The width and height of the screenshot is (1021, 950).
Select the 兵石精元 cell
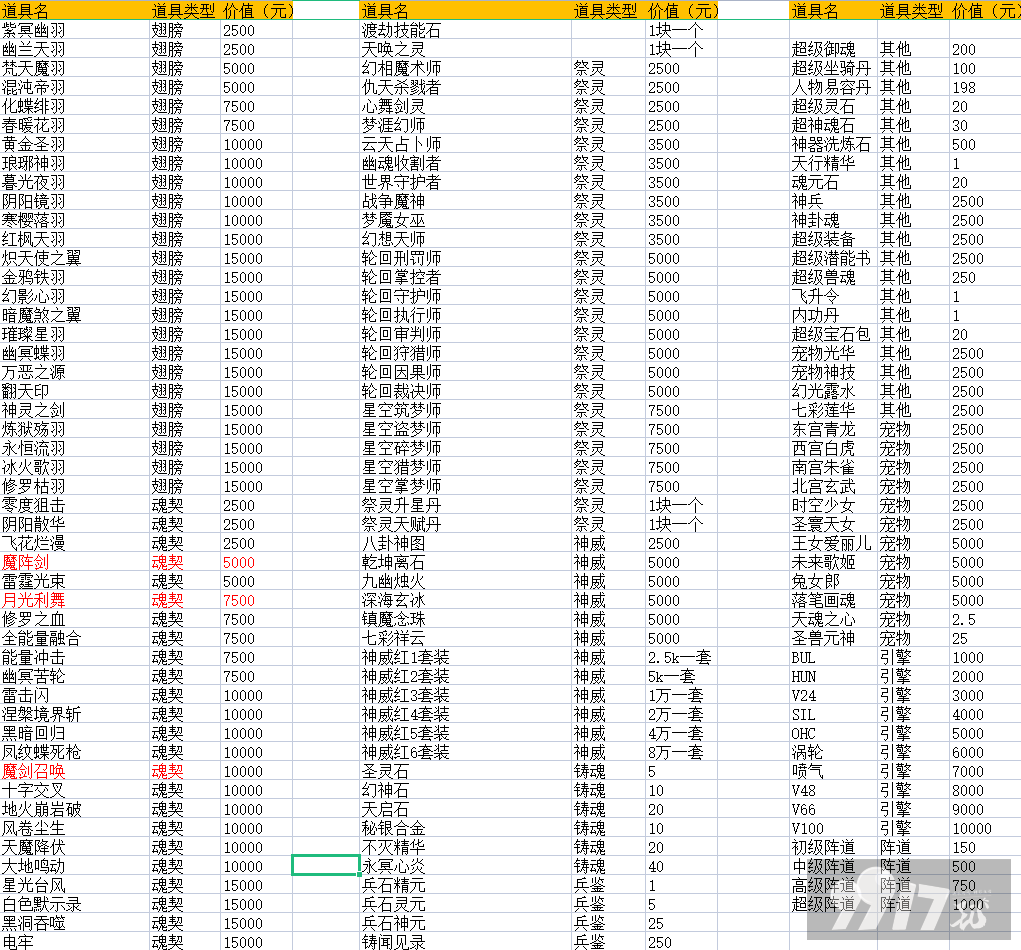pyautogui.click(x=393, y=886)
